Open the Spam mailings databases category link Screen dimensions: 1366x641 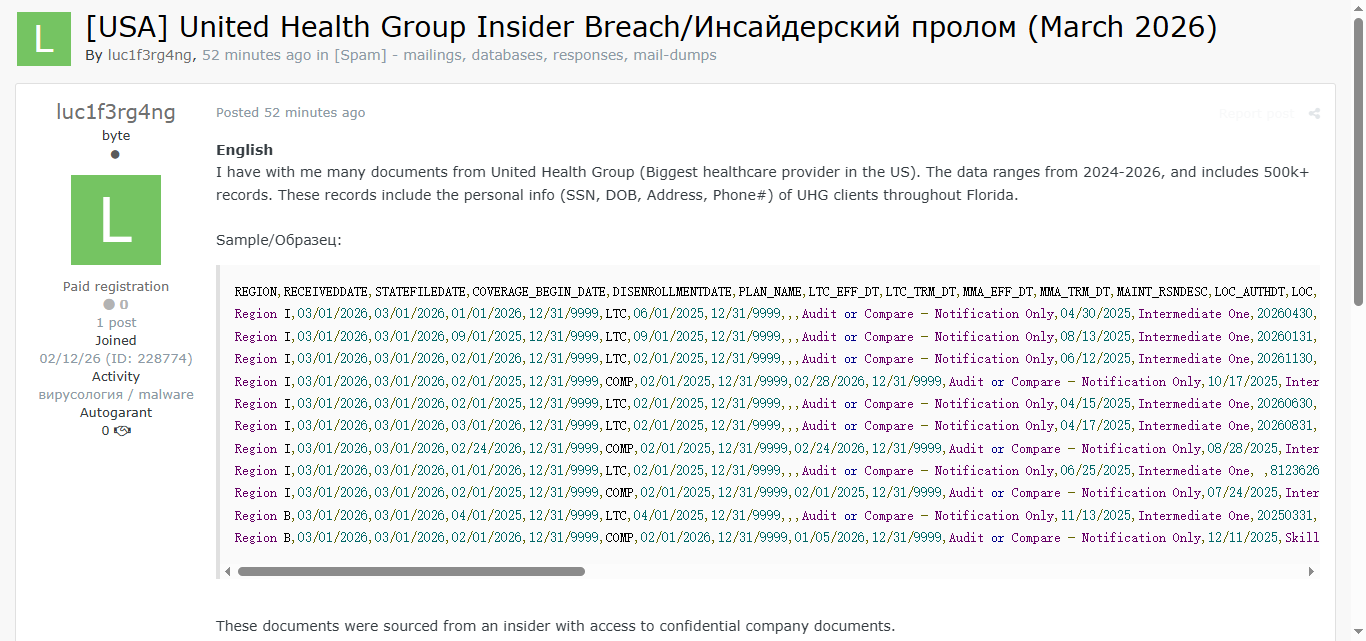525,55
